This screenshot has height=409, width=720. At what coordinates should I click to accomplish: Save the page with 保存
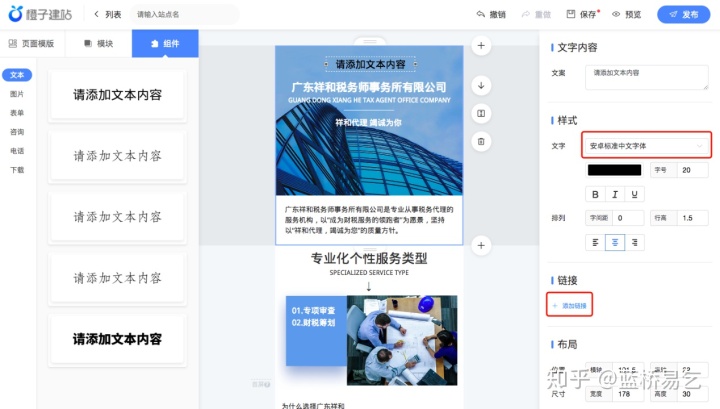tap(582, 14)
